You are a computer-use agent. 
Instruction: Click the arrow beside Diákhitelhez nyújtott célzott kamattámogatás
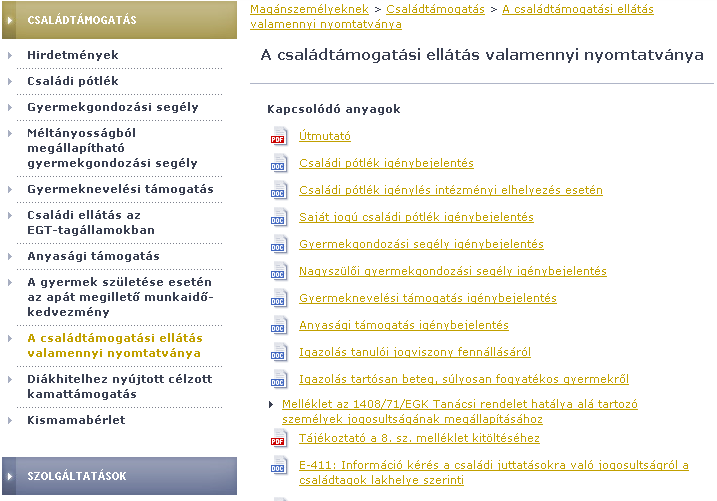click(10, 379)
